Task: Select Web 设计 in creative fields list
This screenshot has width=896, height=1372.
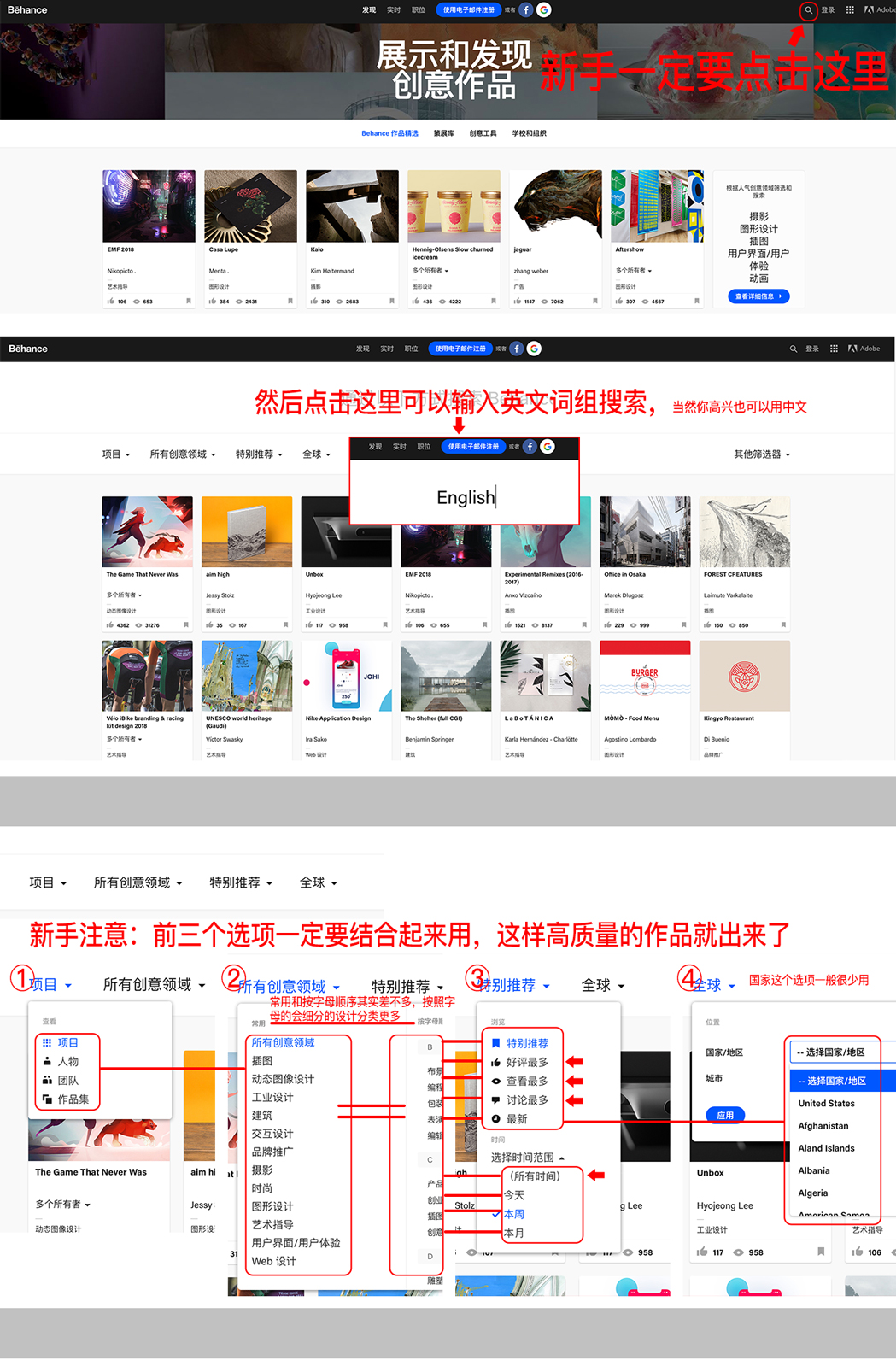Action: (273, 1261)
